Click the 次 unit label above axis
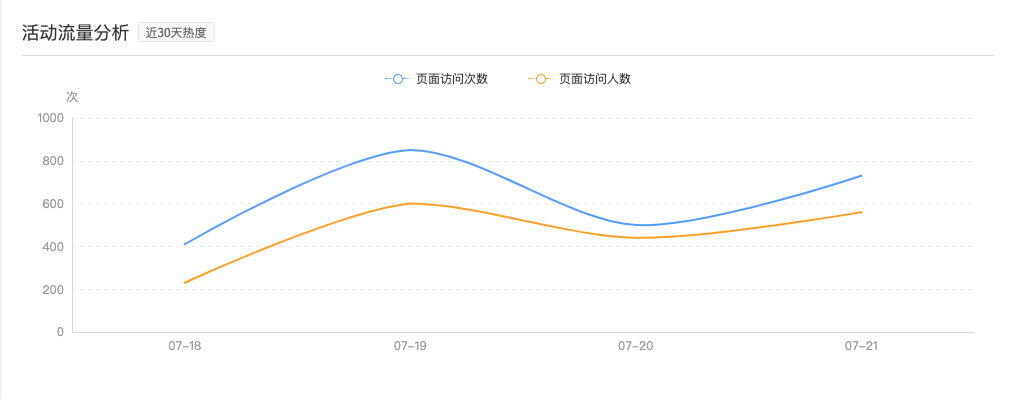The image size is (1013, 399). click(72, 97)
